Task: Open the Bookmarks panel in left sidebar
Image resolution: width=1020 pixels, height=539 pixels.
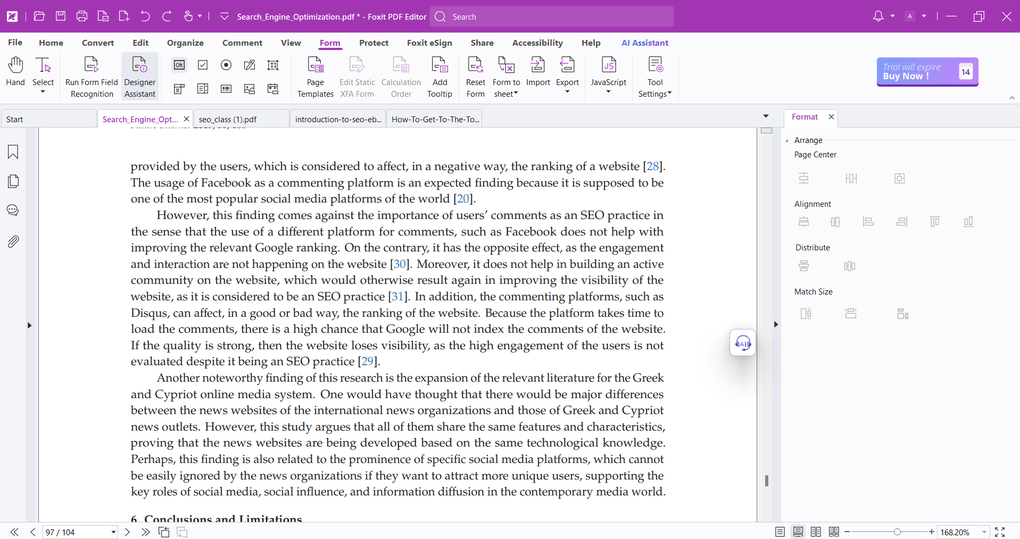Action: (13, 152)
